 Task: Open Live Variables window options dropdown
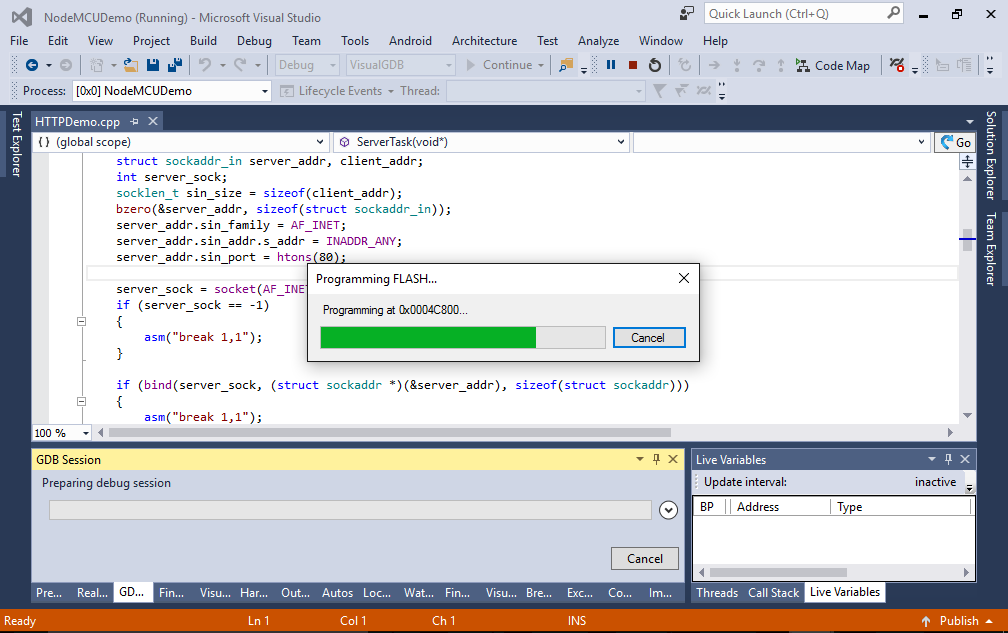click(932, 459)
